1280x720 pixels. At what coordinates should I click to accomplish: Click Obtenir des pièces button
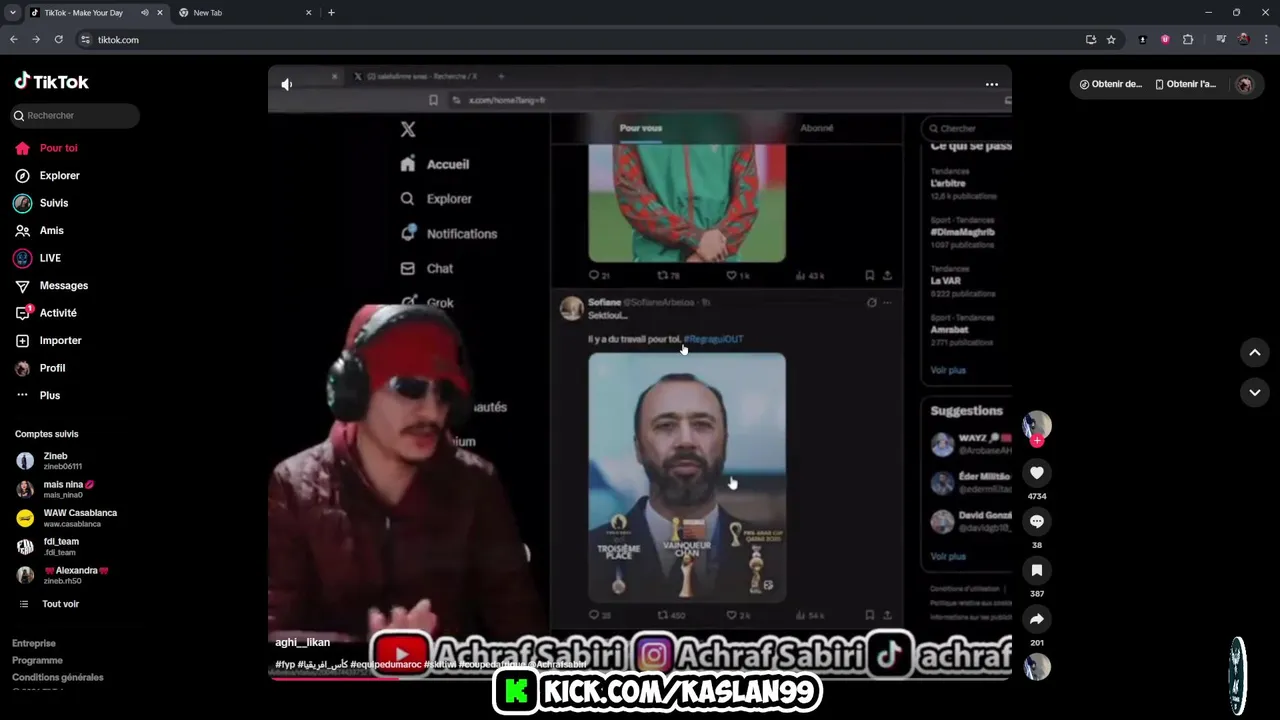click(1110, 84)
